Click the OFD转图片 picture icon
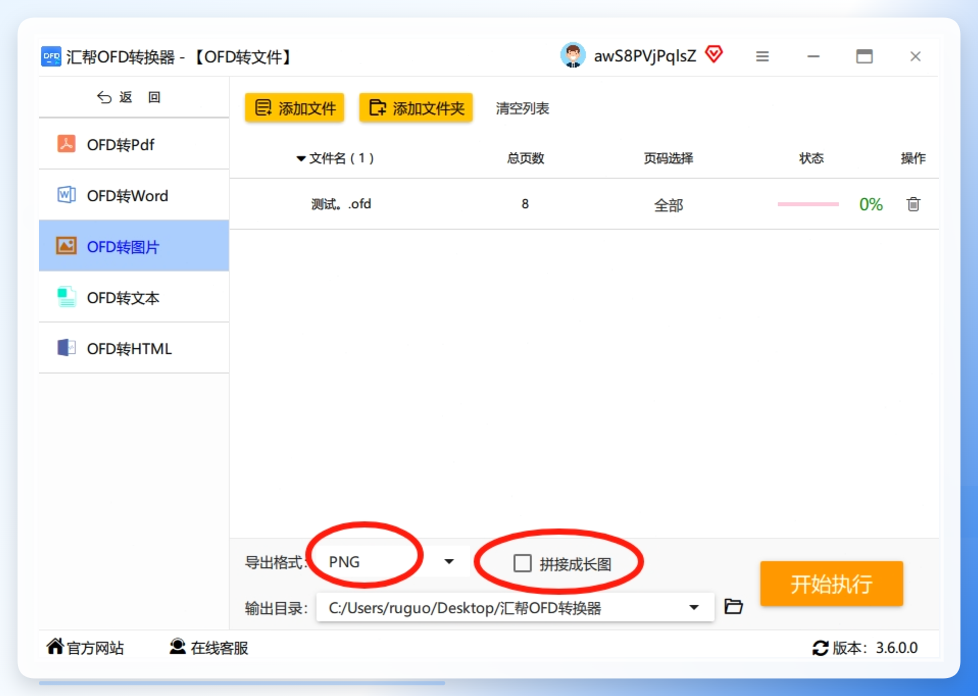 click(67, 246)
